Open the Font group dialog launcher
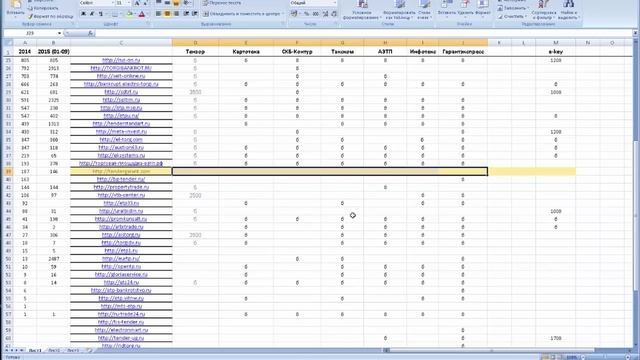The image size is (640, 360). (x=148, y=24)
